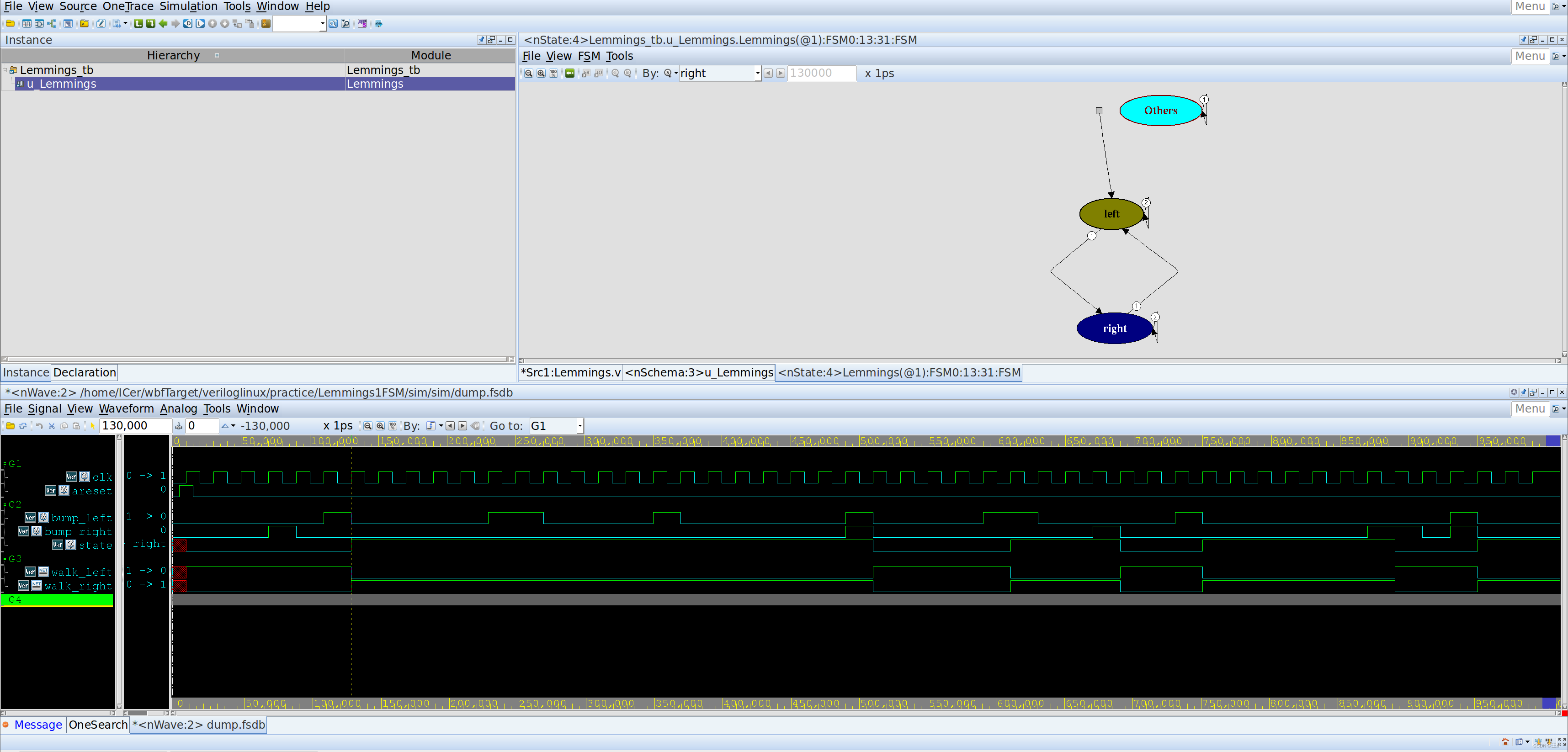Expand the search-by edge type dropdown arrow
Image resolution: width=1568 pixels, height=752 pixels.
pyautogui.click(x=441, y=426)
